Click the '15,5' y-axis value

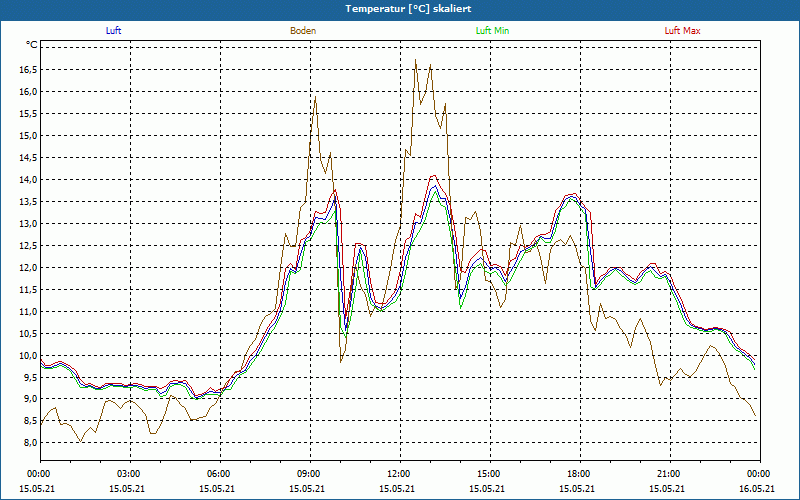(x=28, y=114)
